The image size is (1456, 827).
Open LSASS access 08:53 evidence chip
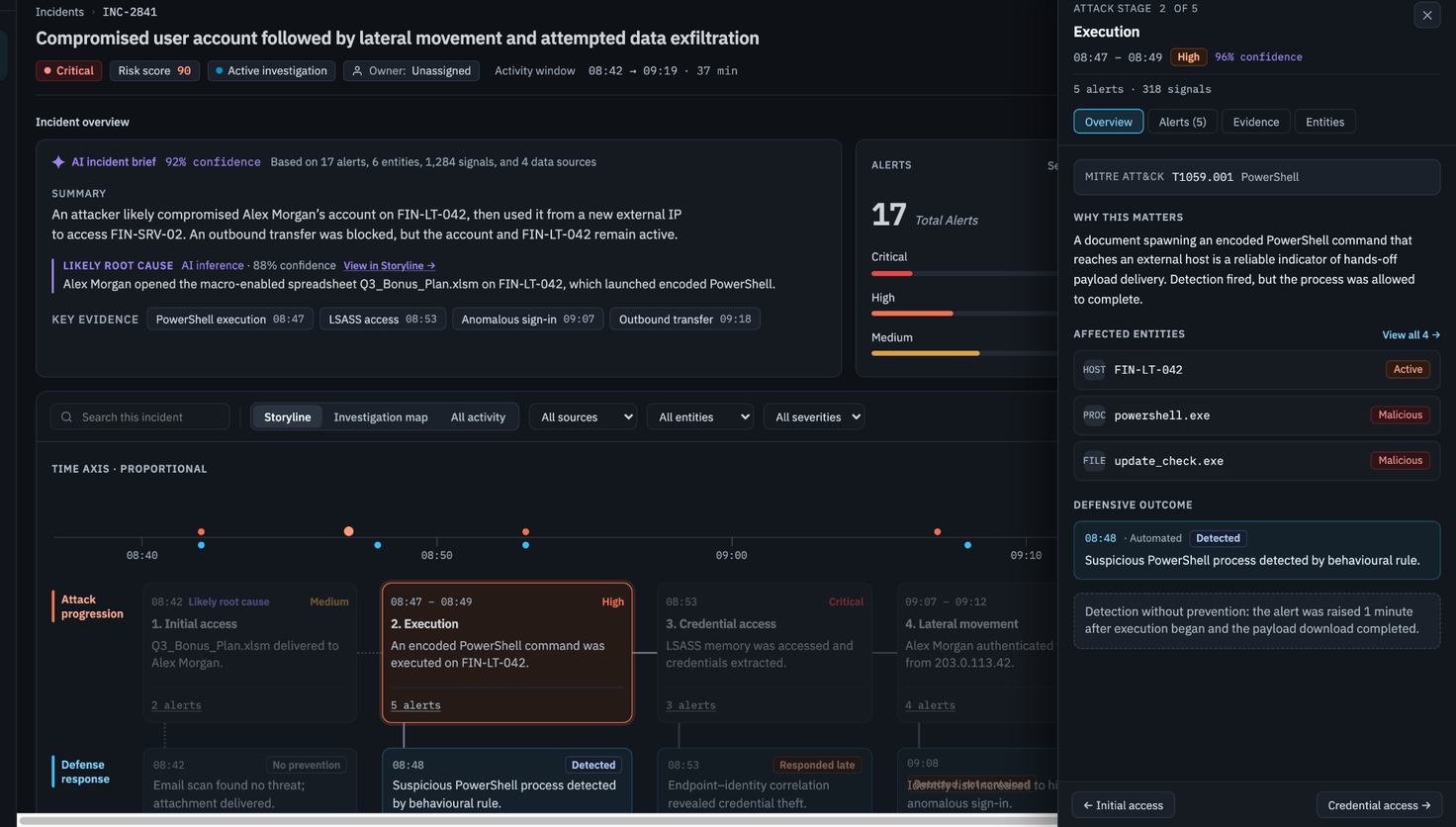[x=382, y=320]
